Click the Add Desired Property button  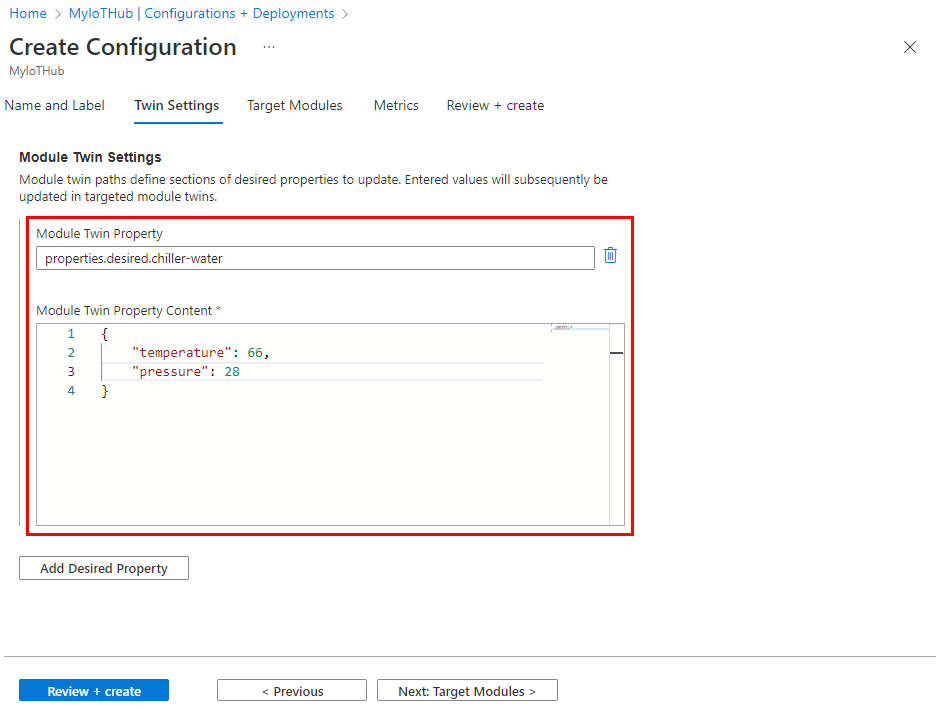coord(103,568)
